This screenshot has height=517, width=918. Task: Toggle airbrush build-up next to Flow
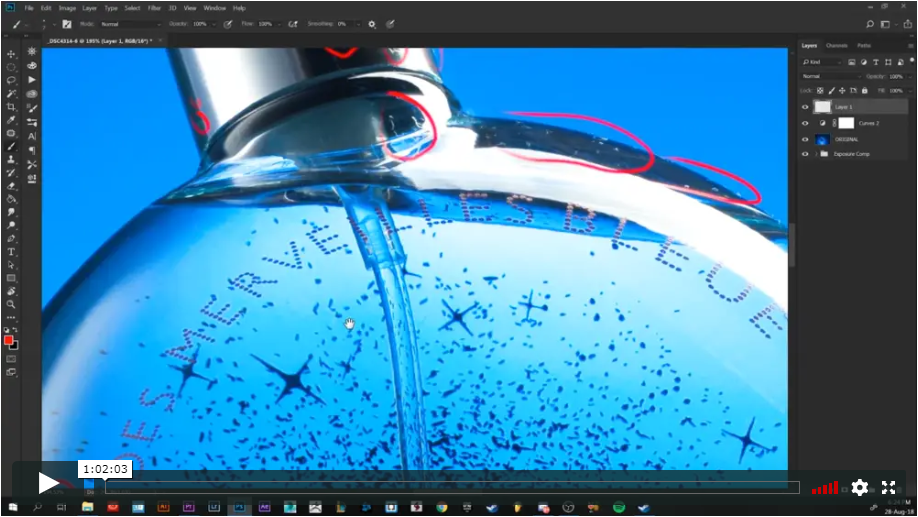point(293,24)
